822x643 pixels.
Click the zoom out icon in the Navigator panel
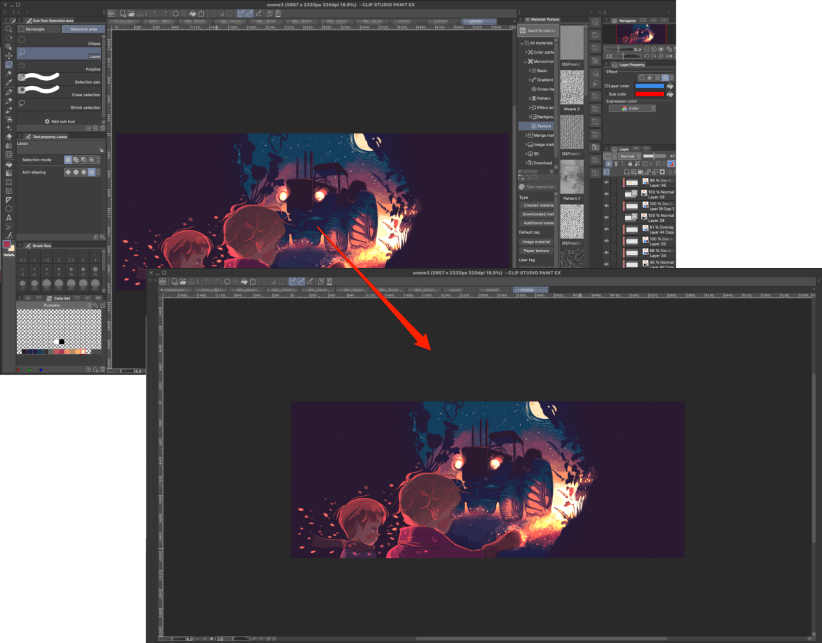click(x=646, y=49)
